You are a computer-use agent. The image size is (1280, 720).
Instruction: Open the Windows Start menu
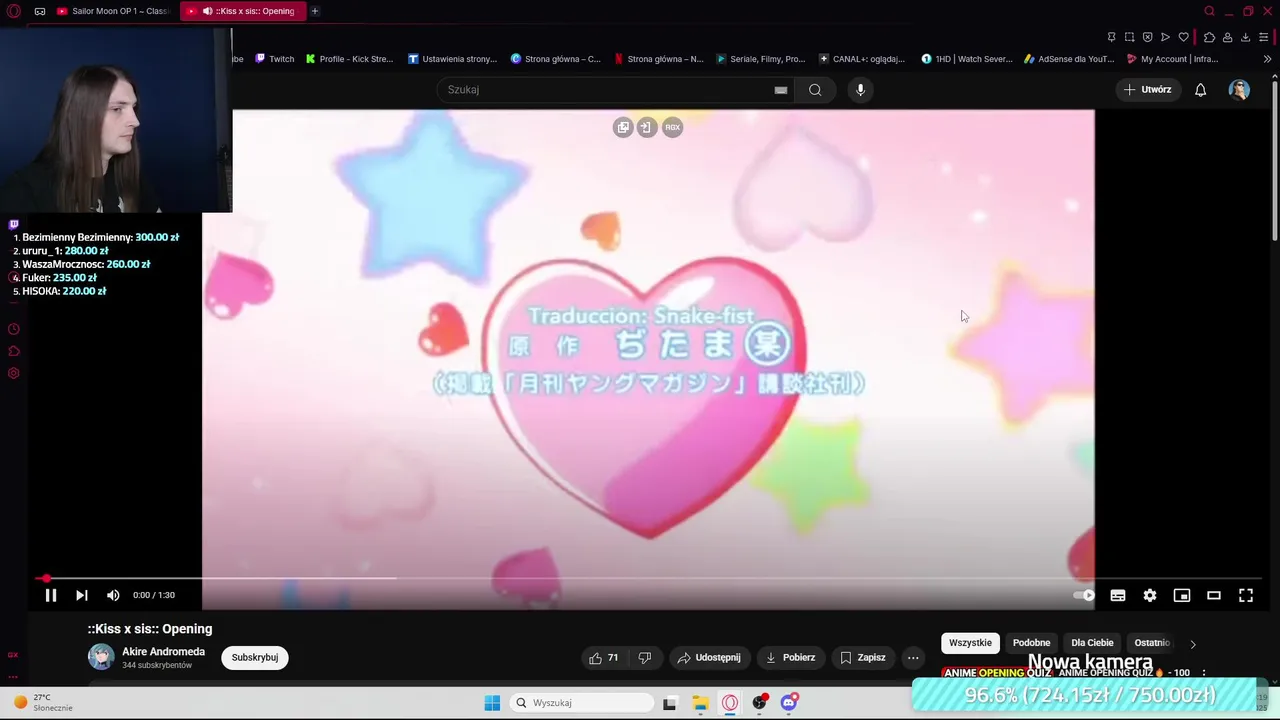click(x=492, y=703)
